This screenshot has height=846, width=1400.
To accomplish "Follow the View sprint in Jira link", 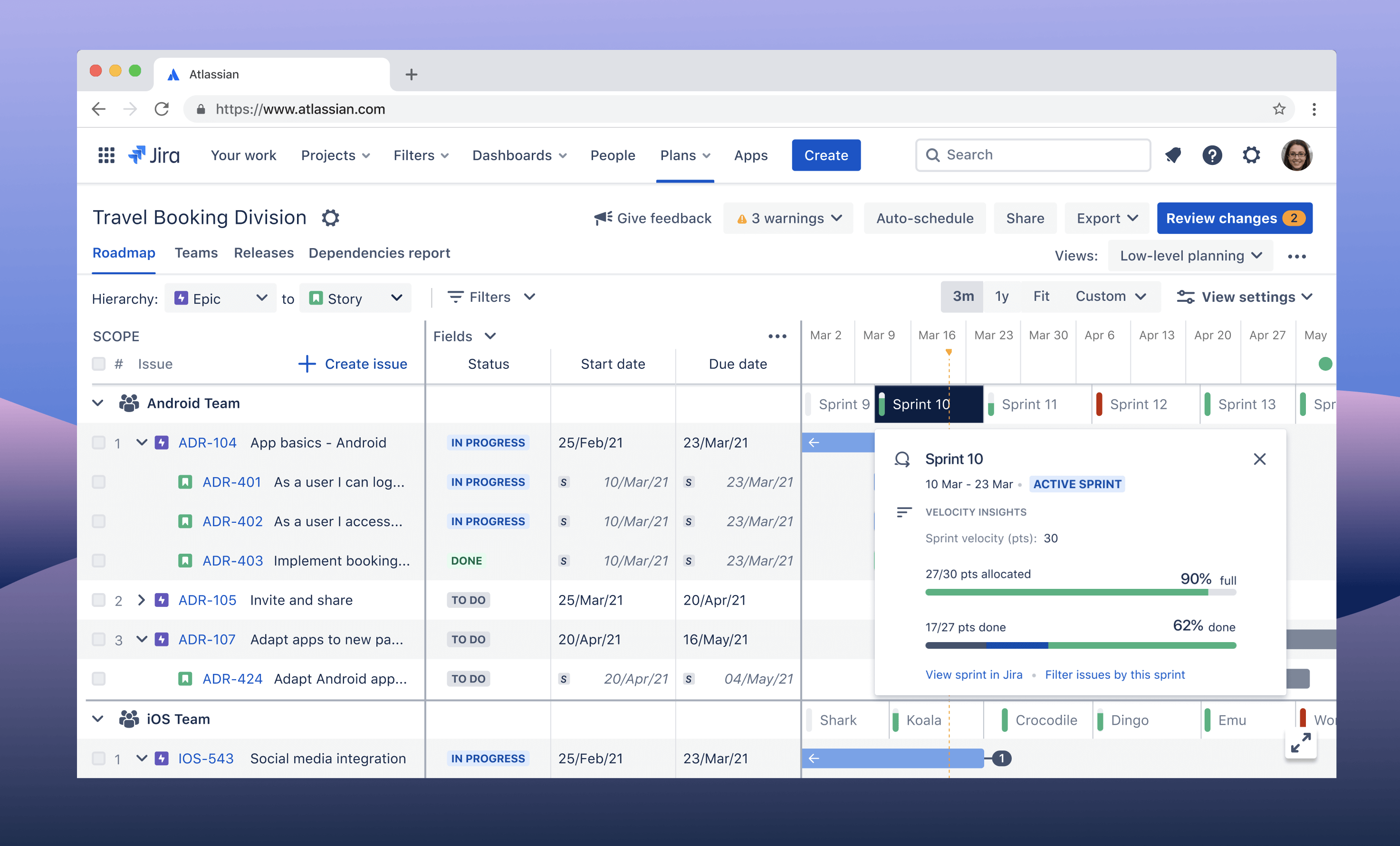I will click(x=973, y=675).
